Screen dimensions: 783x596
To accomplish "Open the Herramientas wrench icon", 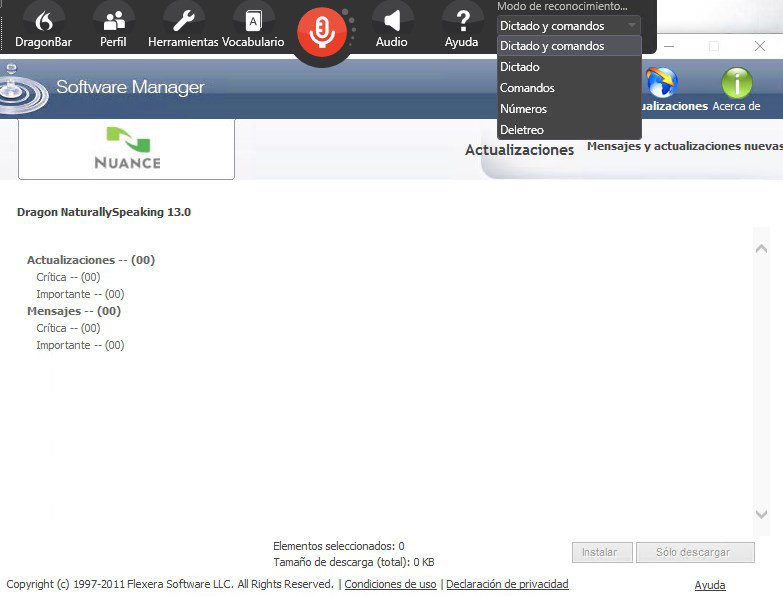I will pos(183,20).
